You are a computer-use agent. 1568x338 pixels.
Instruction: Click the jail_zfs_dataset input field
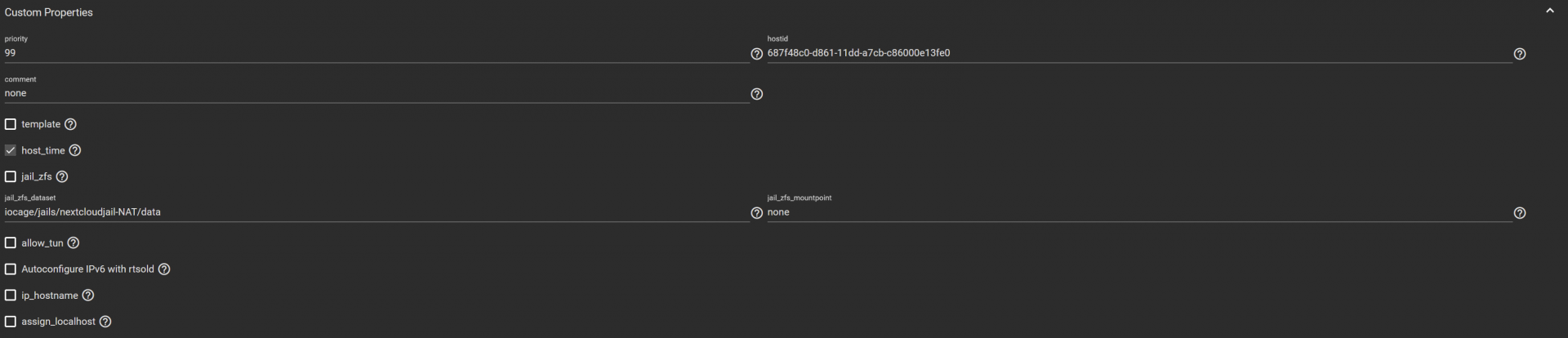point(376,212)
